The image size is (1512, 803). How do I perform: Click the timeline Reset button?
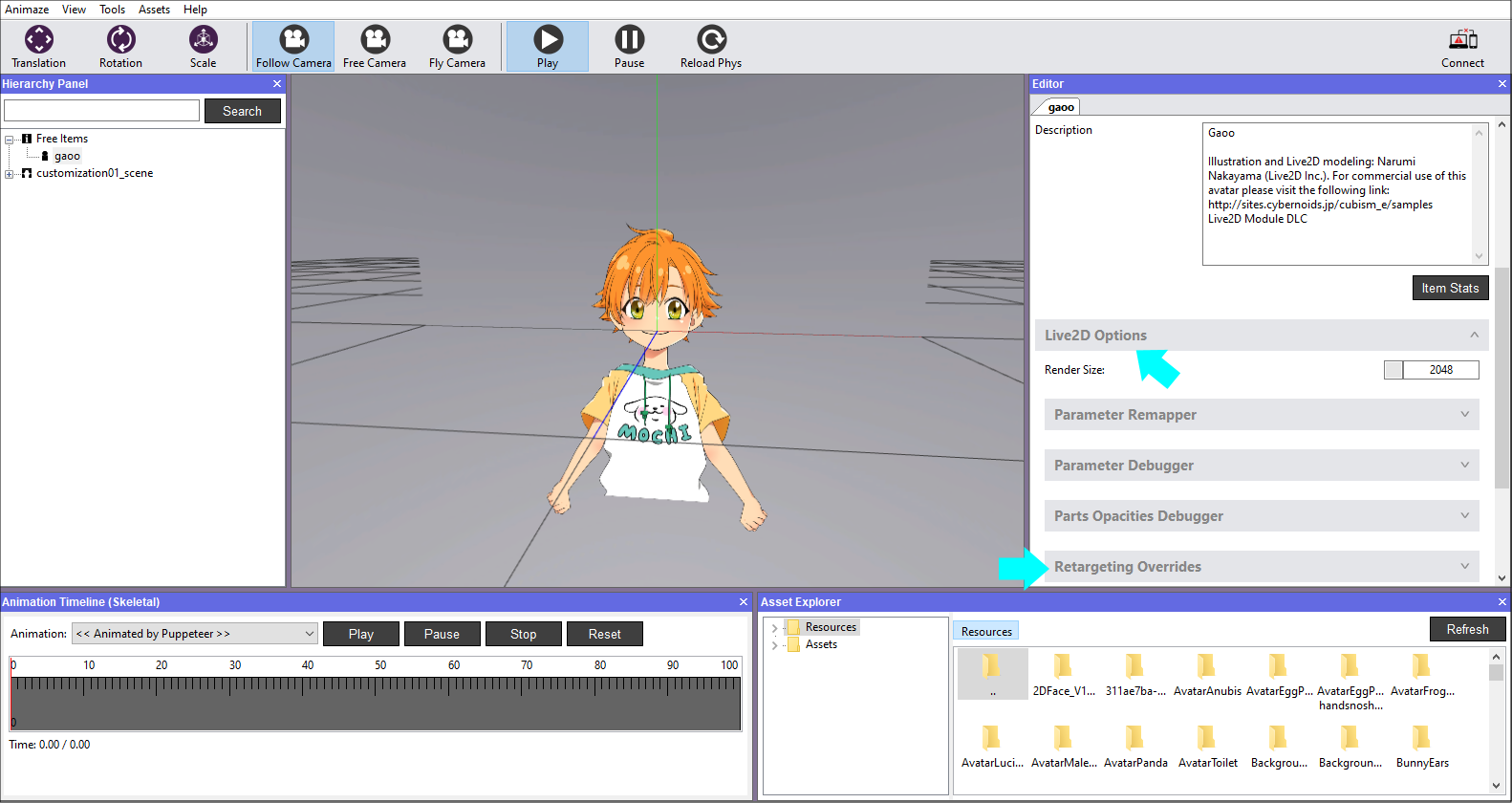tap(604, 634)
